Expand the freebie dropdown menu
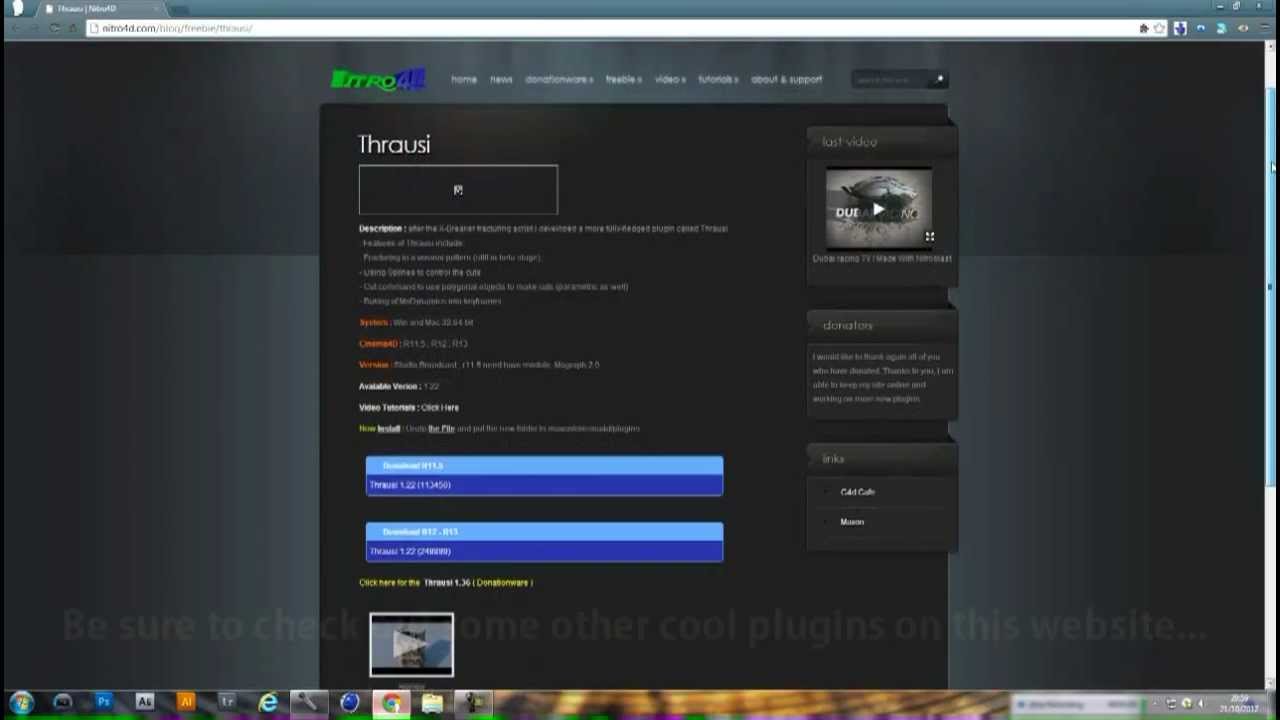 pyautogui.click(x=624, y=79)
